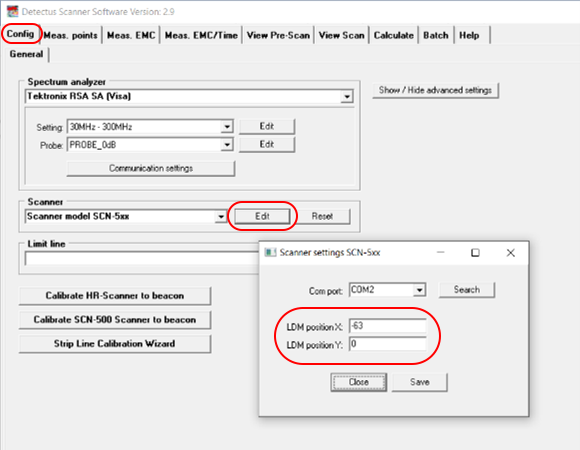Open the Probe selection dropdown
Viewport: 580px width, 450px height.
(x=227, y=145)
